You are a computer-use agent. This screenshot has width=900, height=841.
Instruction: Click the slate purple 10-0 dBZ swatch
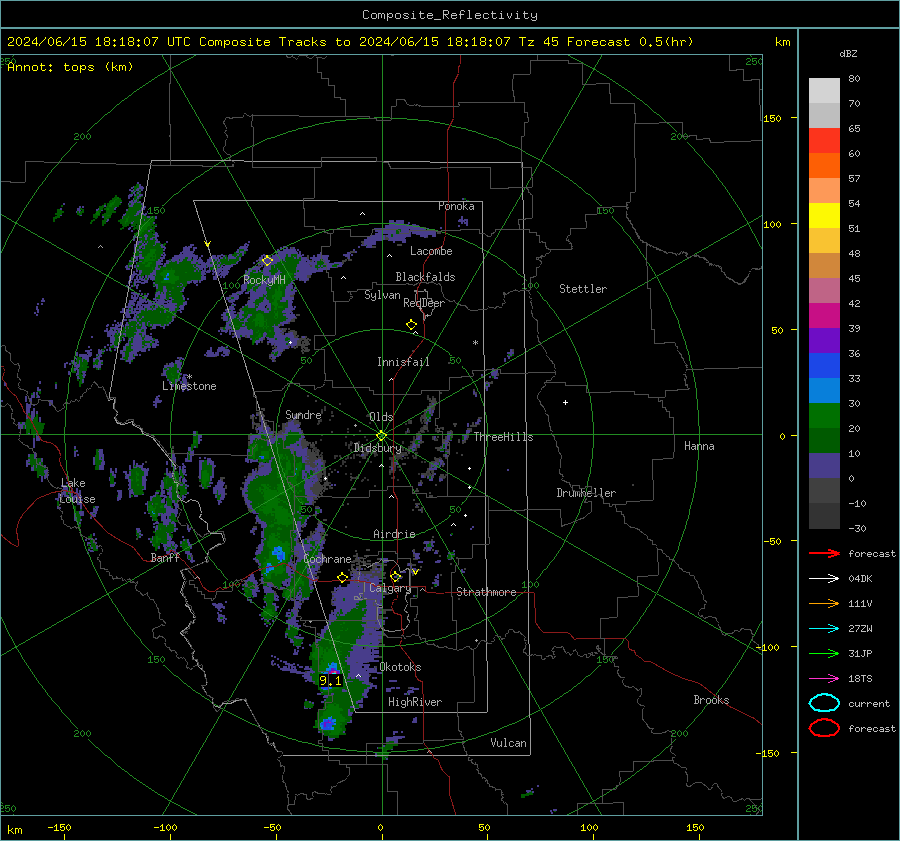coord(824,465)
